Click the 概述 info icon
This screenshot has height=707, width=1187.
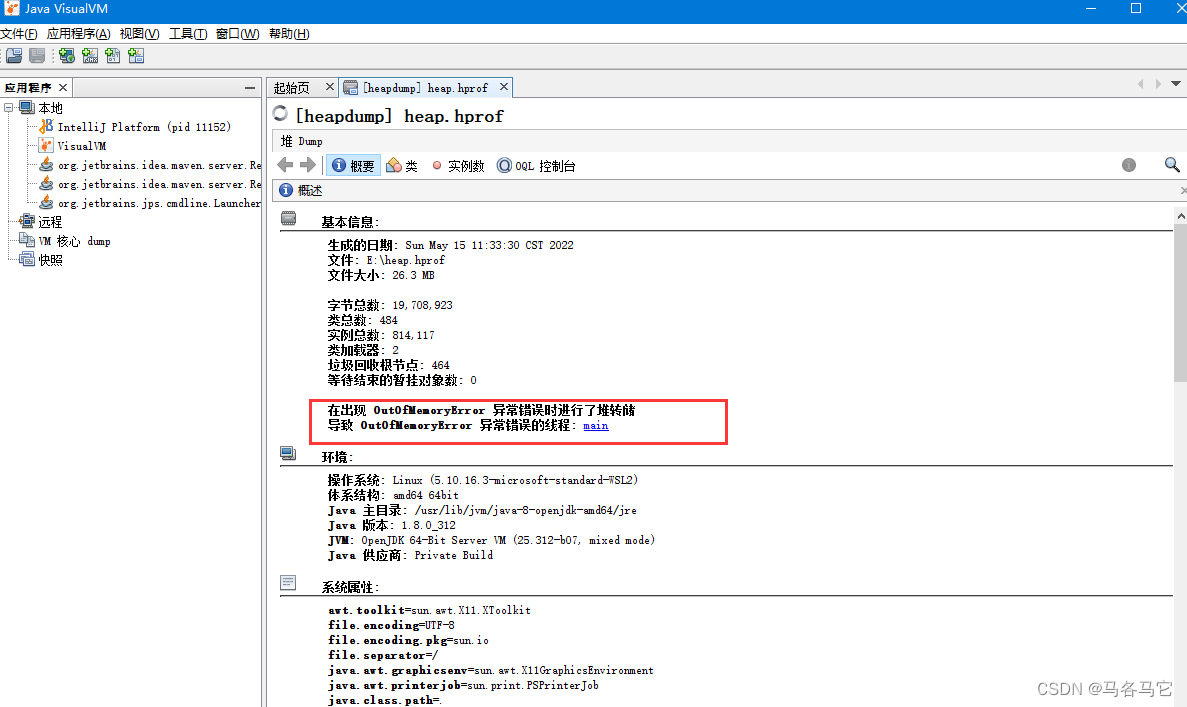pyautogui.click(x=286, y=190)
